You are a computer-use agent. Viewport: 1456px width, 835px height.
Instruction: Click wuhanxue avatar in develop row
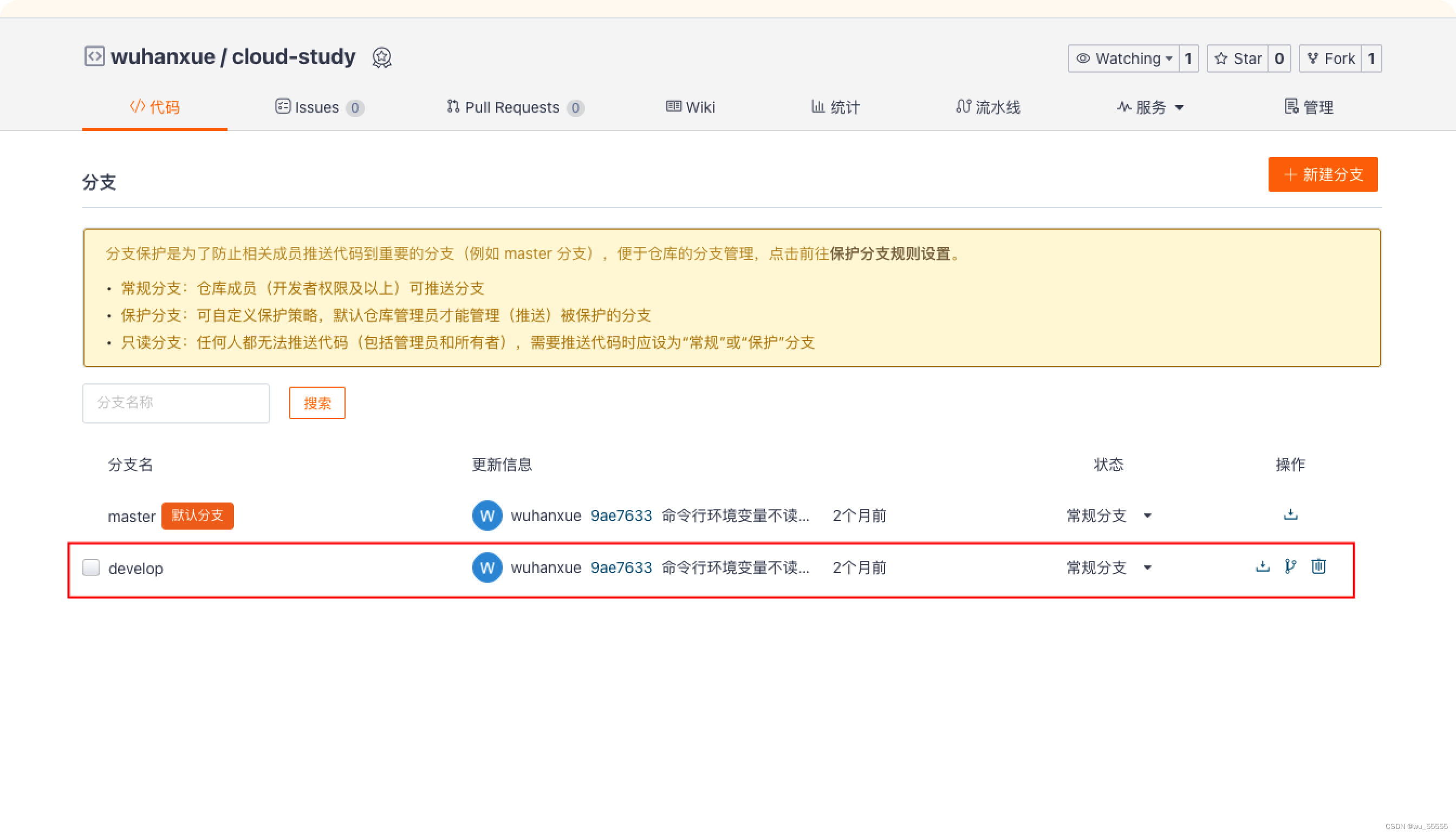pos(487,567)
